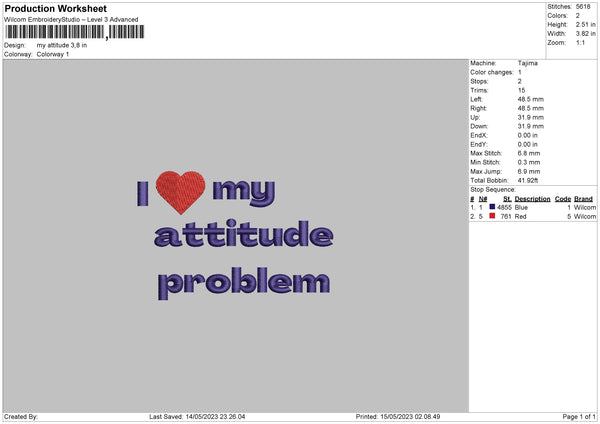This screenshot has width=600, height=424.
Task: Click the 'Colorway 1' value
Action: (x=53, y=54)
